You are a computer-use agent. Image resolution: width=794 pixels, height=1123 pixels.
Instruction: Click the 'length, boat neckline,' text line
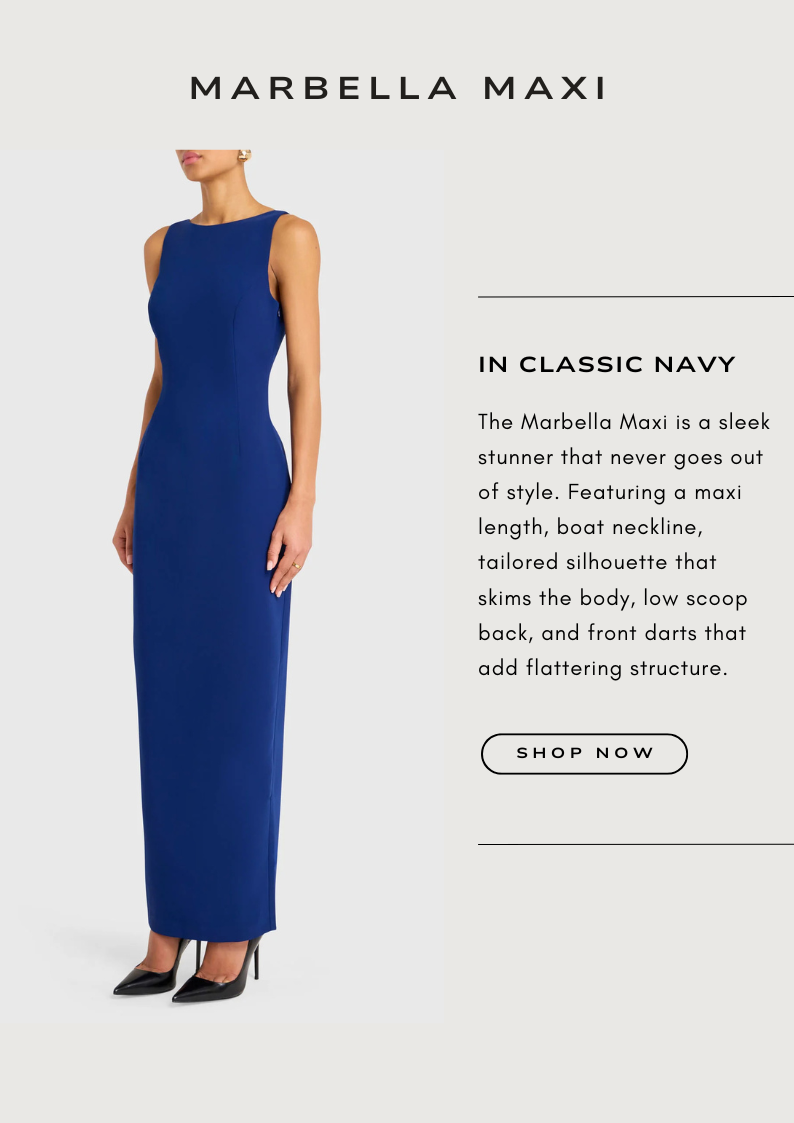pos(591,528)
